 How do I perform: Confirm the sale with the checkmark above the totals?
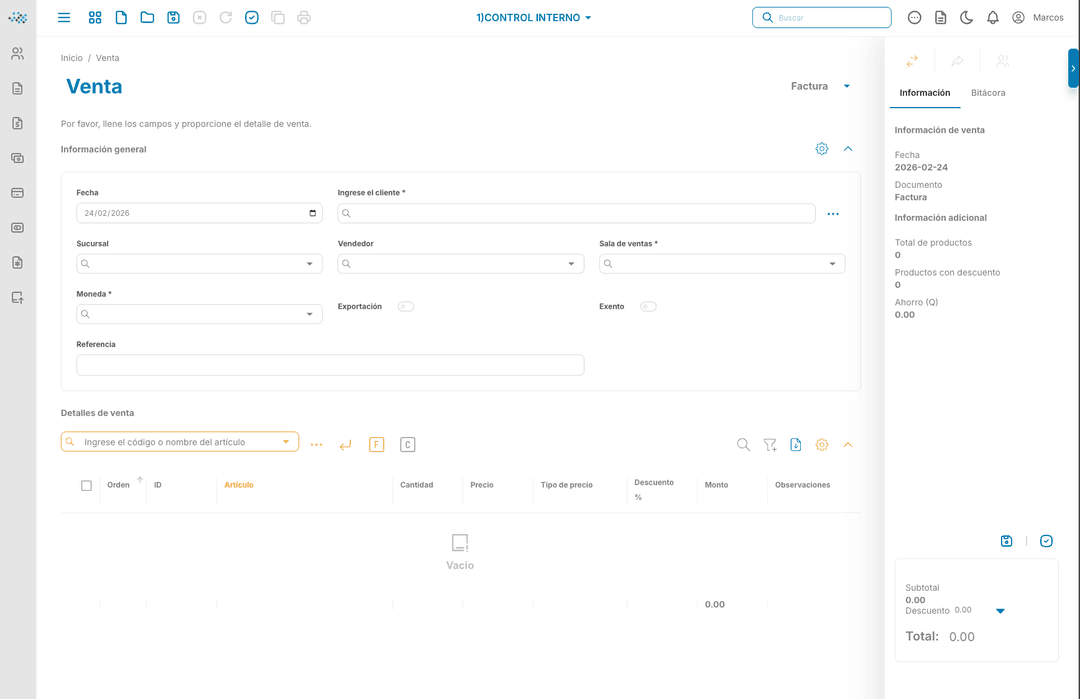[x=1046, y=541]
